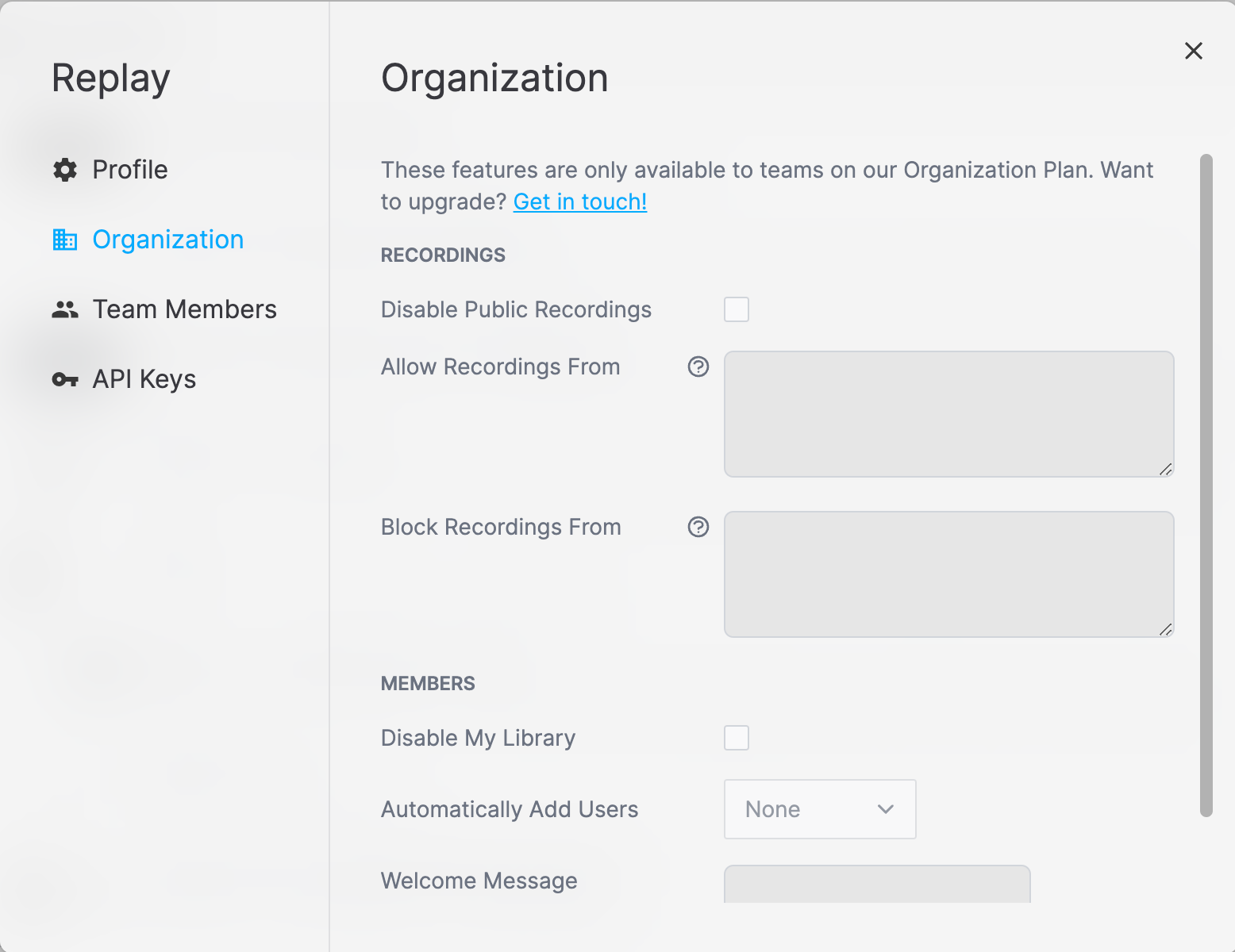This screenshot has height=952, width=1235.
Task: Click the Organization building icon
Action: coord(65,240)
